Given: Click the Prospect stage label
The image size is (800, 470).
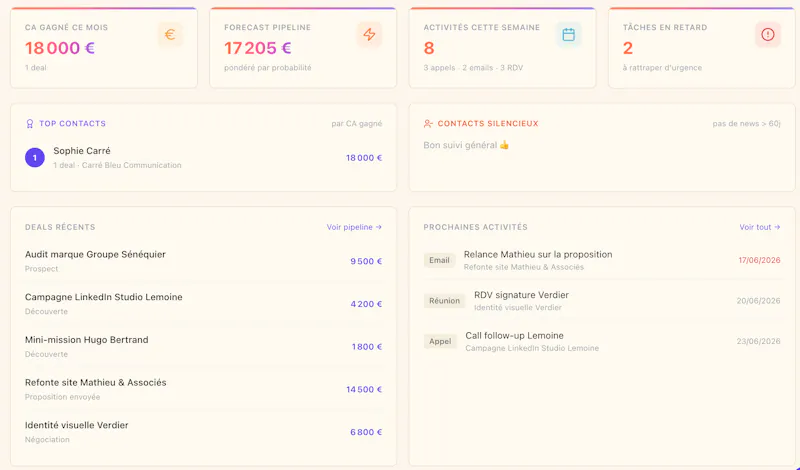Looking at the screenshot, I should pos(41,269).
